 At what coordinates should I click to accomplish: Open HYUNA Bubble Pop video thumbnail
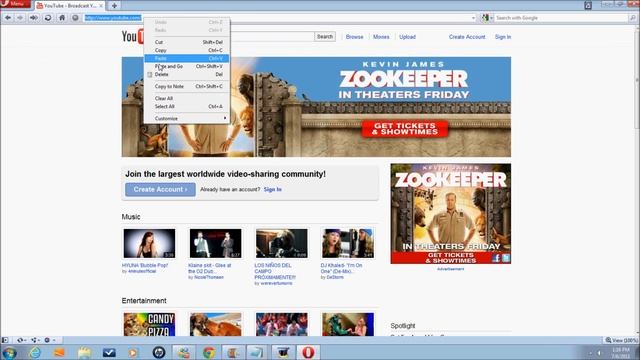point(149,243)
